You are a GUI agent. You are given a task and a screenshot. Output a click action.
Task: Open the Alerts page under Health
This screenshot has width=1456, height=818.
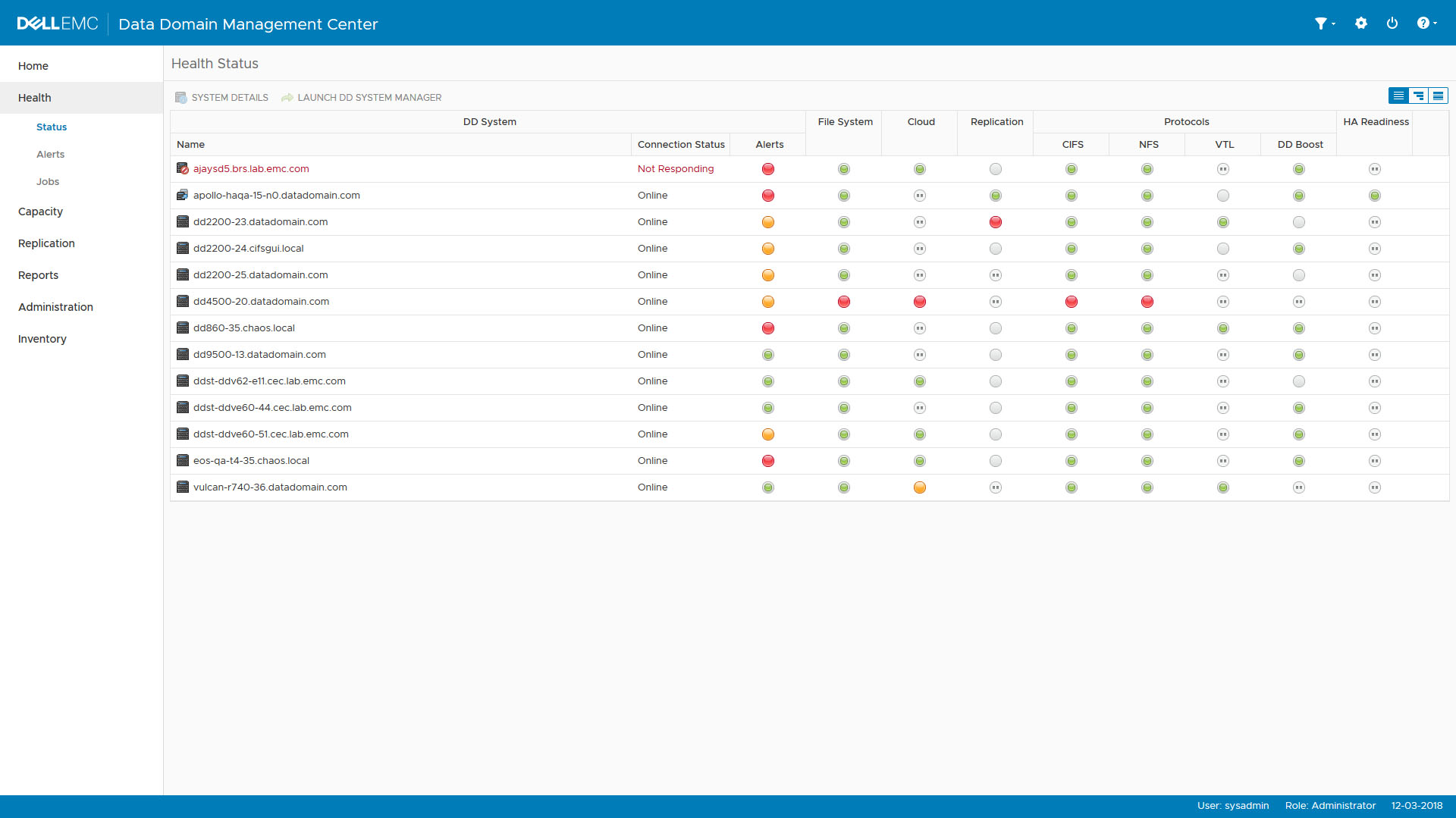(x=50, y=154)
